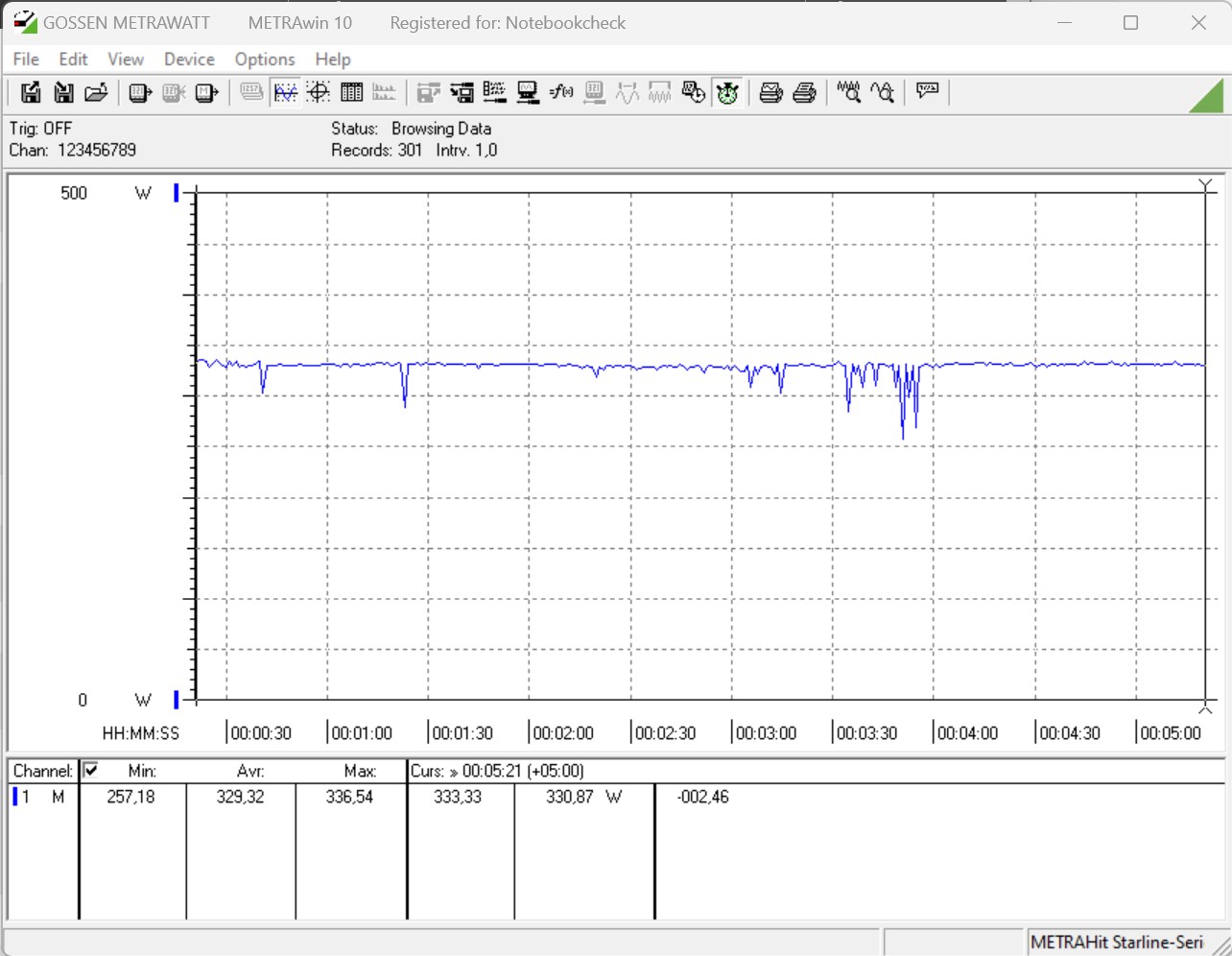Click the floppy disk save icon
Screen dimensions: 1232x956
coord(63,92)
